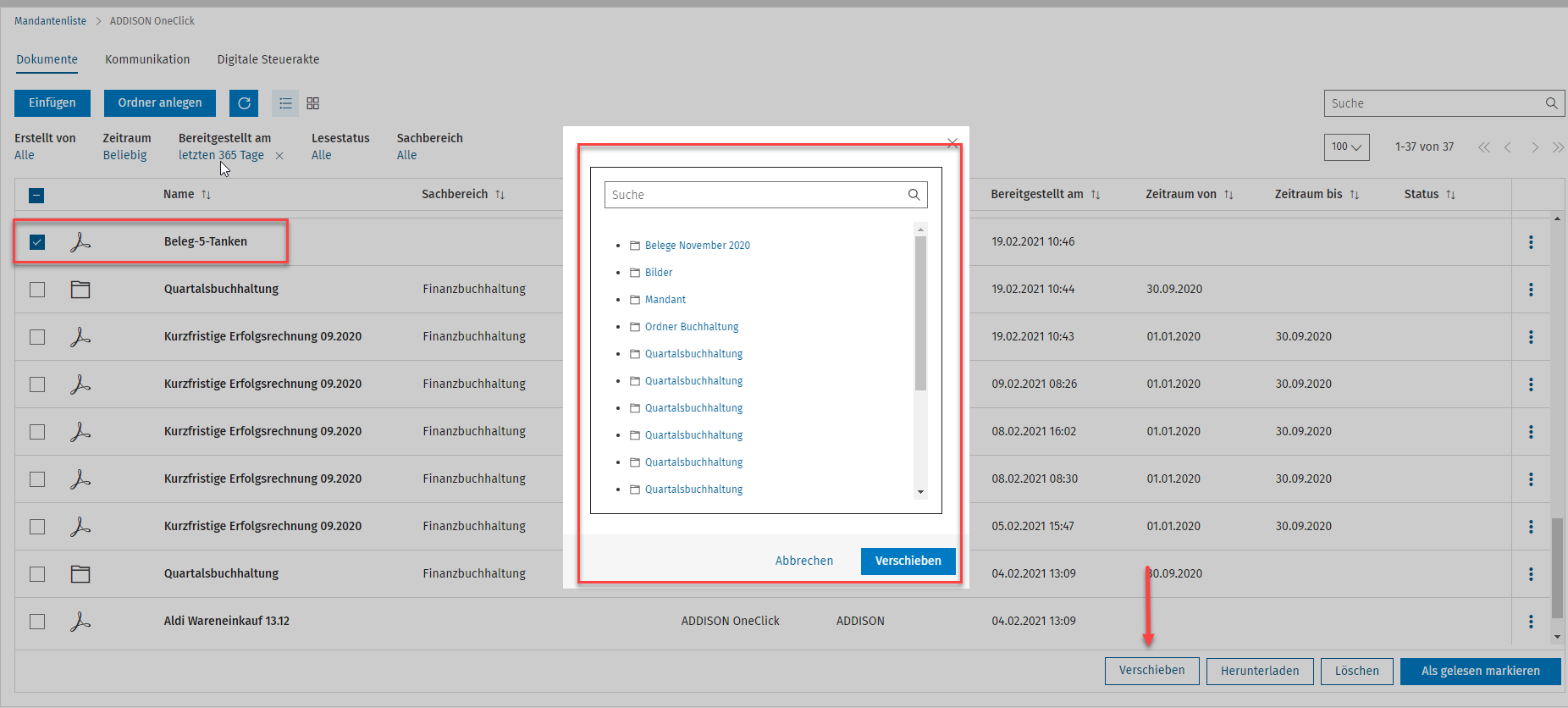
Task: Click the magnifier in the main search box
Action: pos(1551,103)
